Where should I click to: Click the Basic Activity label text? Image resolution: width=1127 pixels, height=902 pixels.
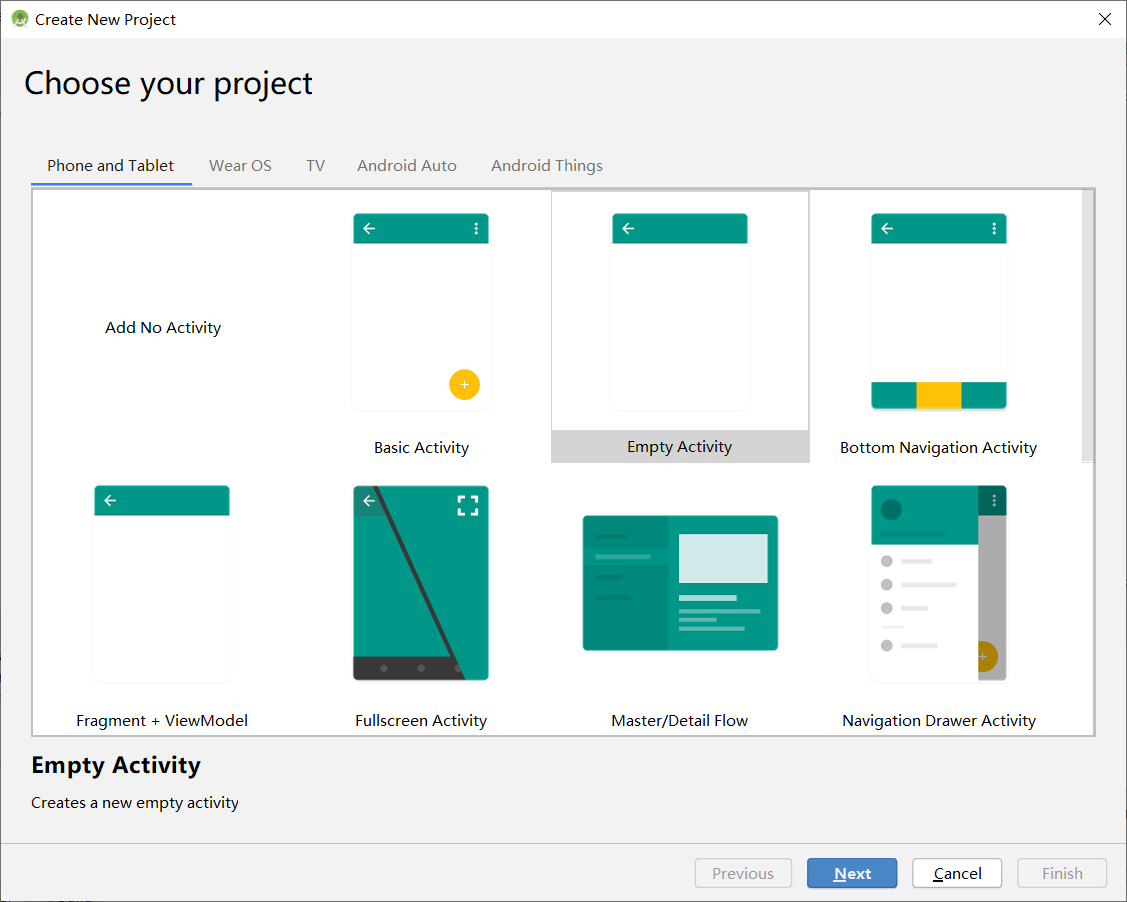coord(421,448)
